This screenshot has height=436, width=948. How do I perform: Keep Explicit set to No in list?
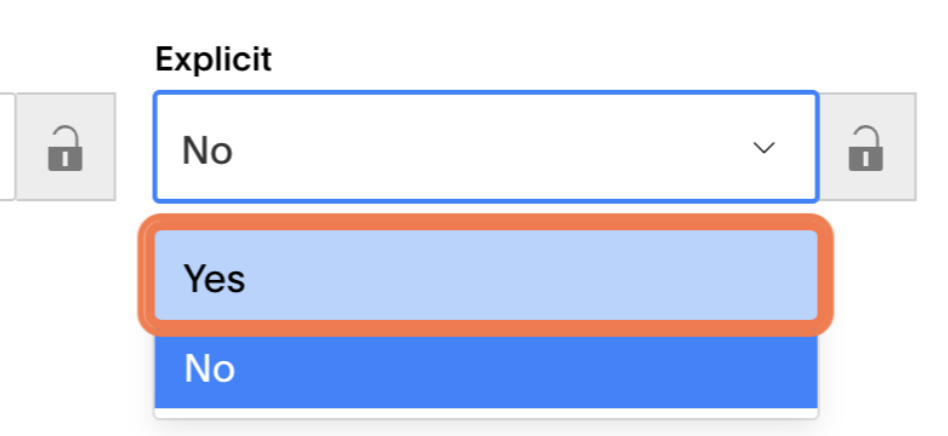coord(486,368)
